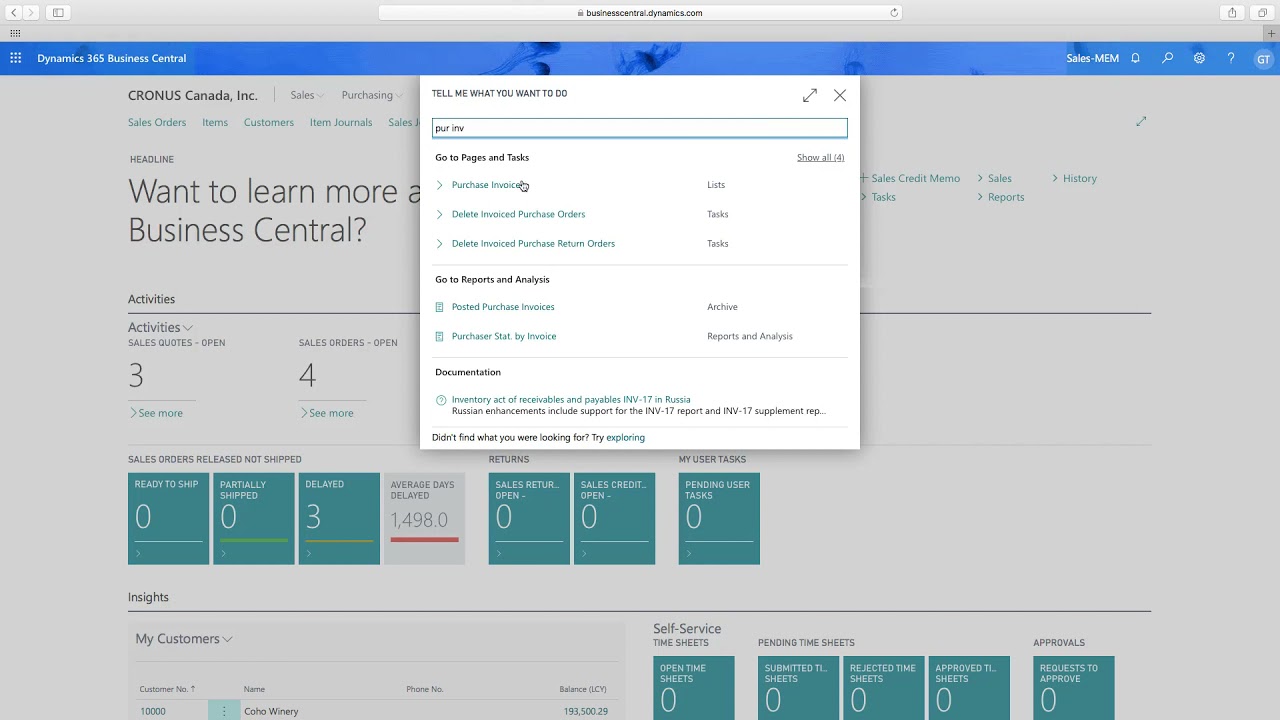1280x720 pixels.
Task: Click the Safari address bar
Action: 640,13
